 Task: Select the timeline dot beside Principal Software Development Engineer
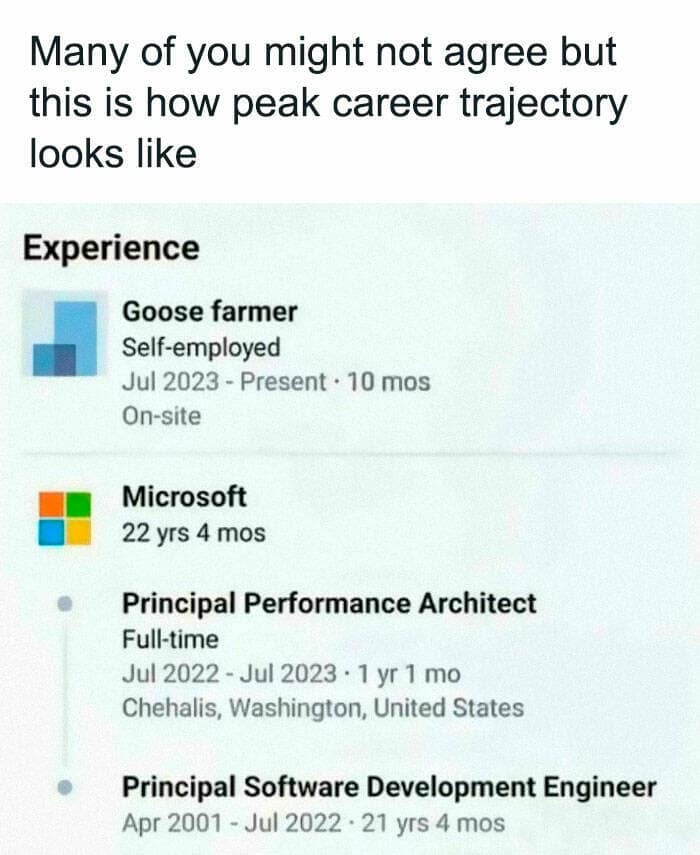click(65, 789)
